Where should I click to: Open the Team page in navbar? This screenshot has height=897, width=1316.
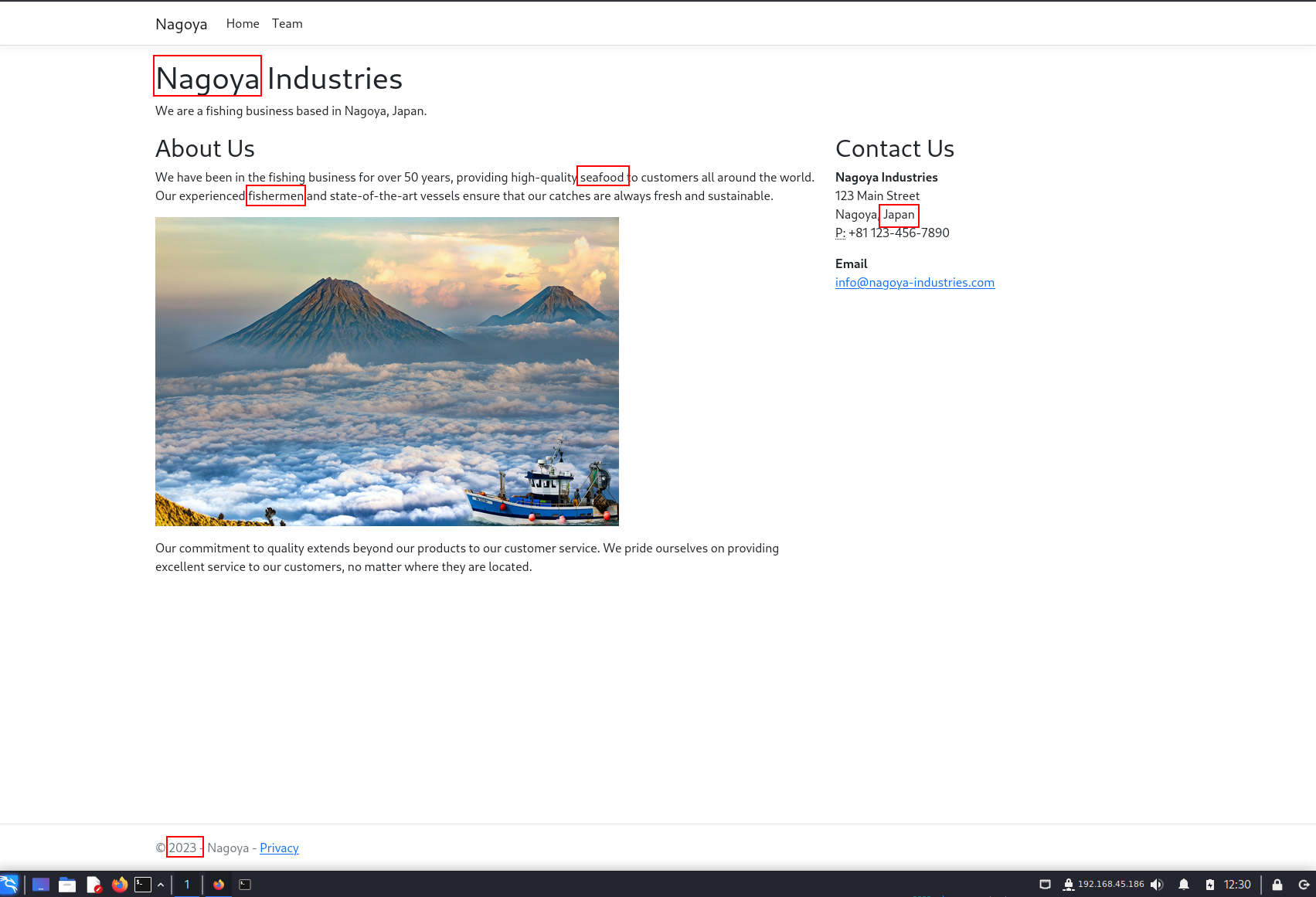(x=287, y=24)
